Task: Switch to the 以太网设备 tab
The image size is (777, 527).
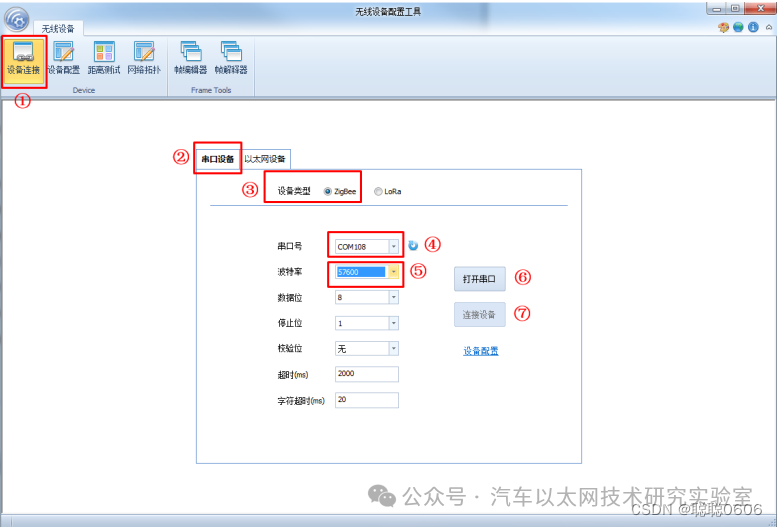Action: (x=265, y=159)
